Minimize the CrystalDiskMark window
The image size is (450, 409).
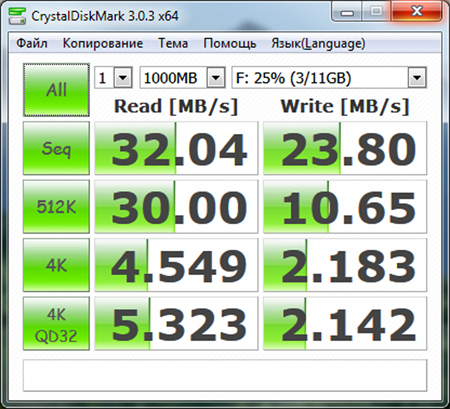coord(347,12)
